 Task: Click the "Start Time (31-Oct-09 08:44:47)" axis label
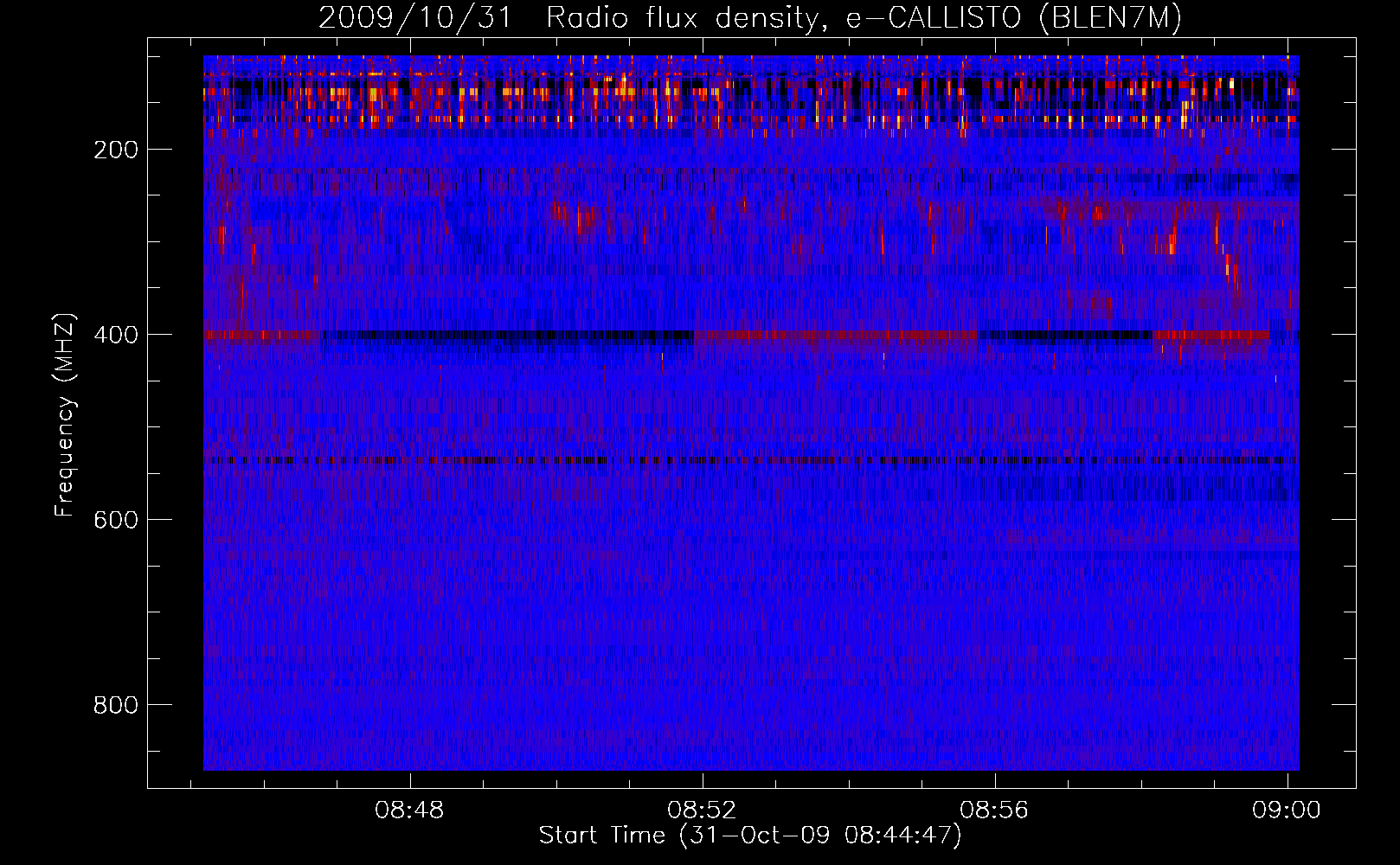point(750,836)
